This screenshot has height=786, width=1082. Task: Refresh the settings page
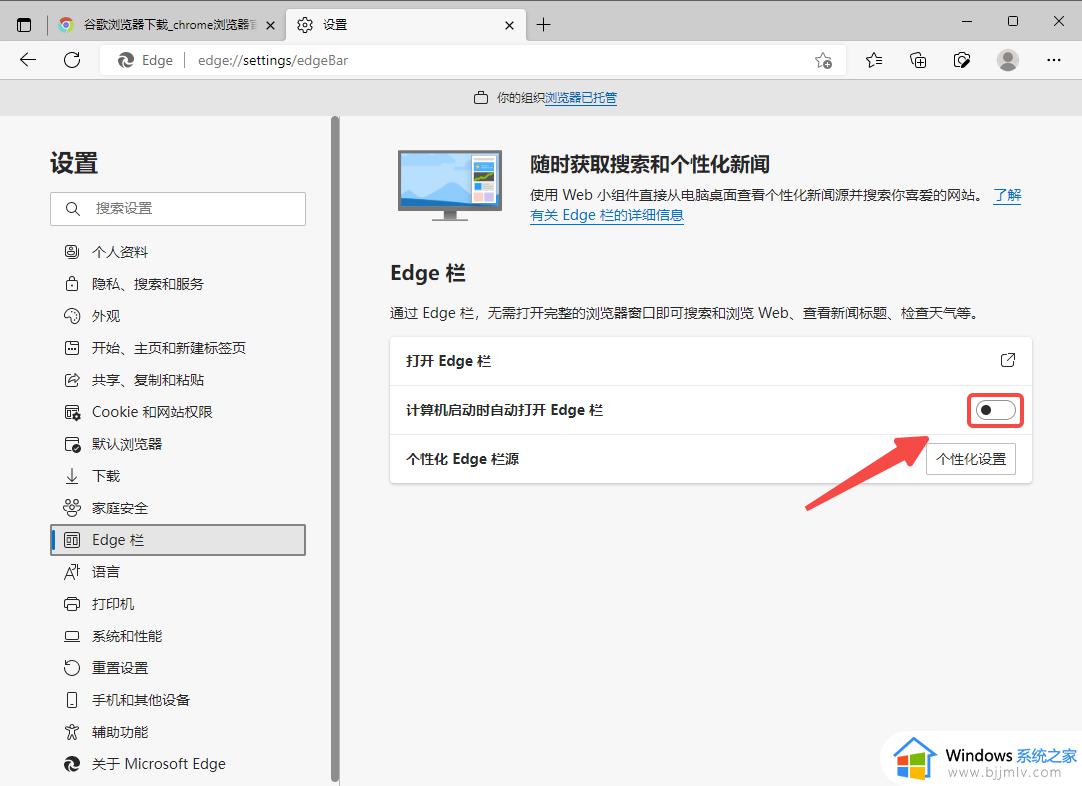[72, 60]
